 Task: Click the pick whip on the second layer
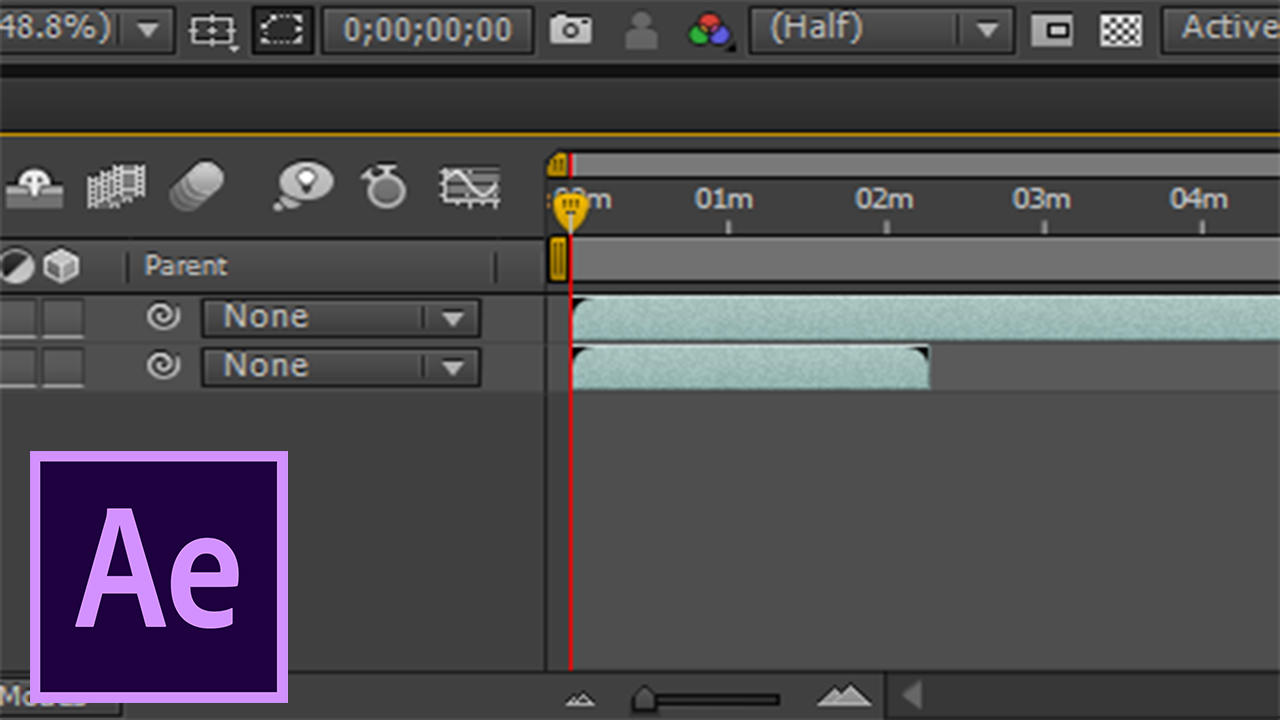point(165,367)
